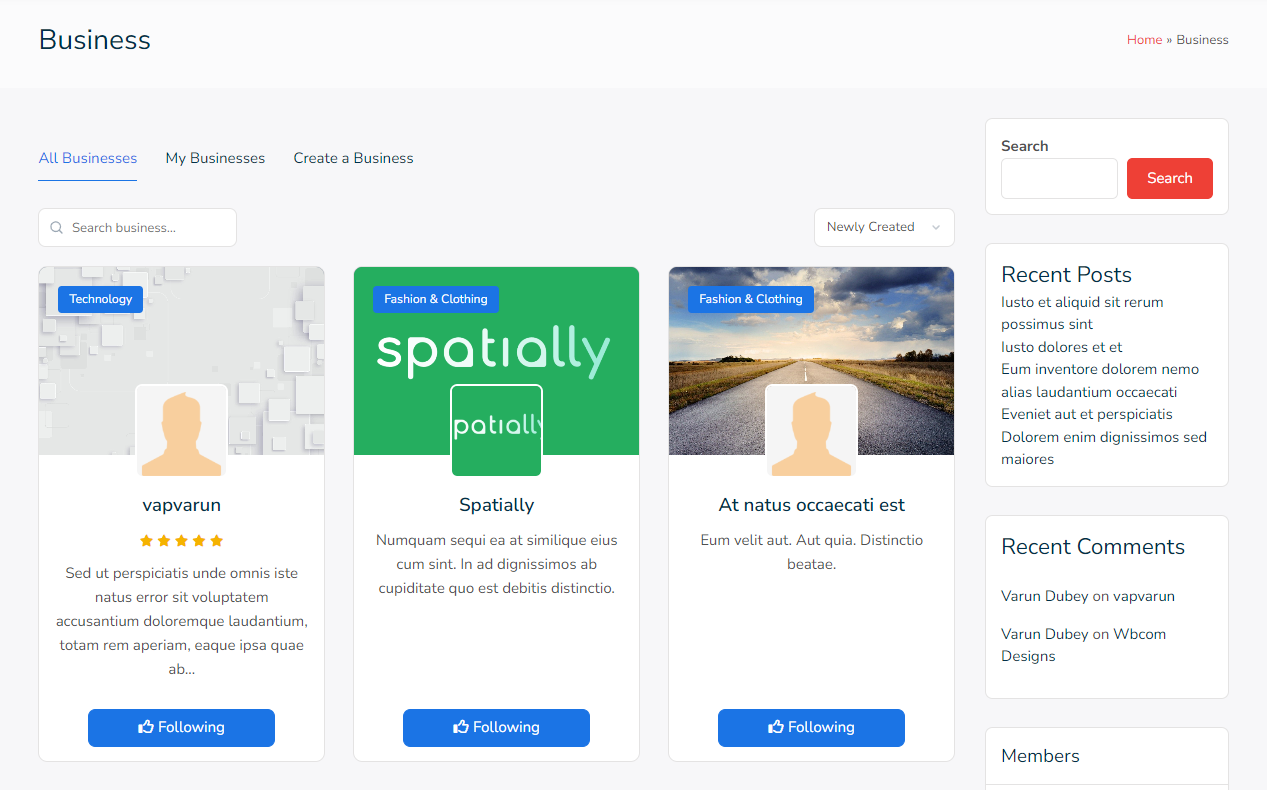Image resolution: width=1267 pixels, height=790 pixels.
Task: Click the Technology category badge
Action: tap(100, 299)
